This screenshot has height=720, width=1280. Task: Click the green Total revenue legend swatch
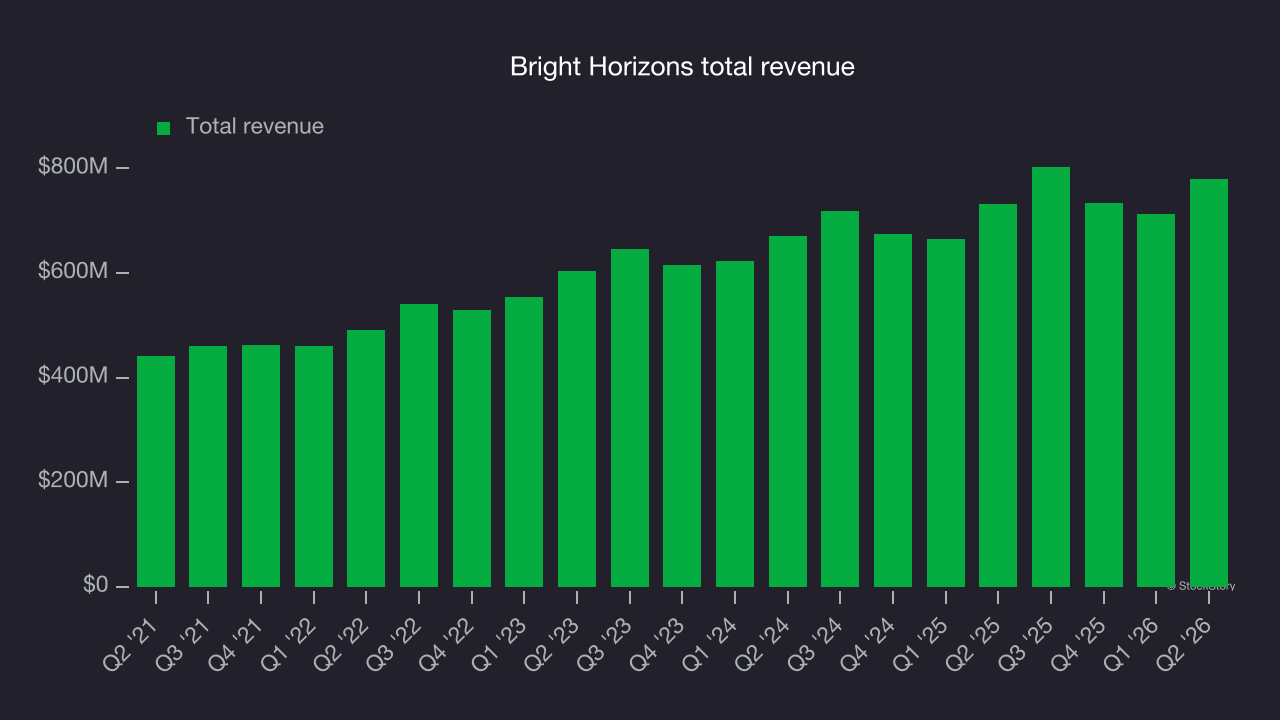coord(164,128)
